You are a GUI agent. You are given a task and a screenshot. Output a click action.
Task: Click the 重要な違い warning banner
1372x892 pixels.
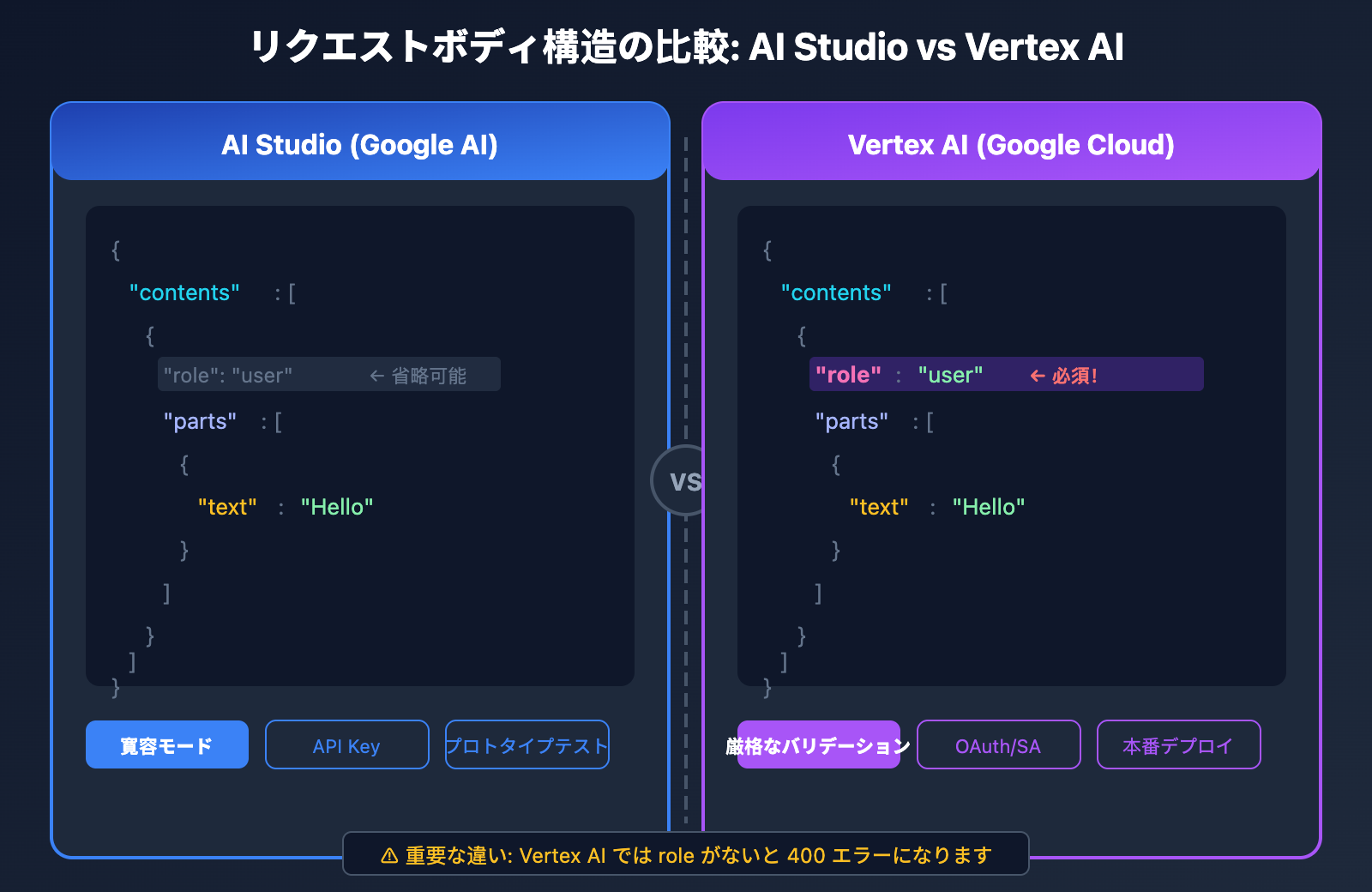[x=685, y=854]
